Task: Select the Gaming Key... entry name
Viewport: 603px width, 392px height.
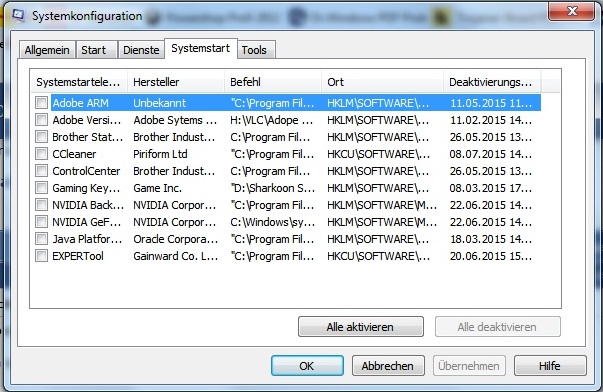Action: (87, 188)
